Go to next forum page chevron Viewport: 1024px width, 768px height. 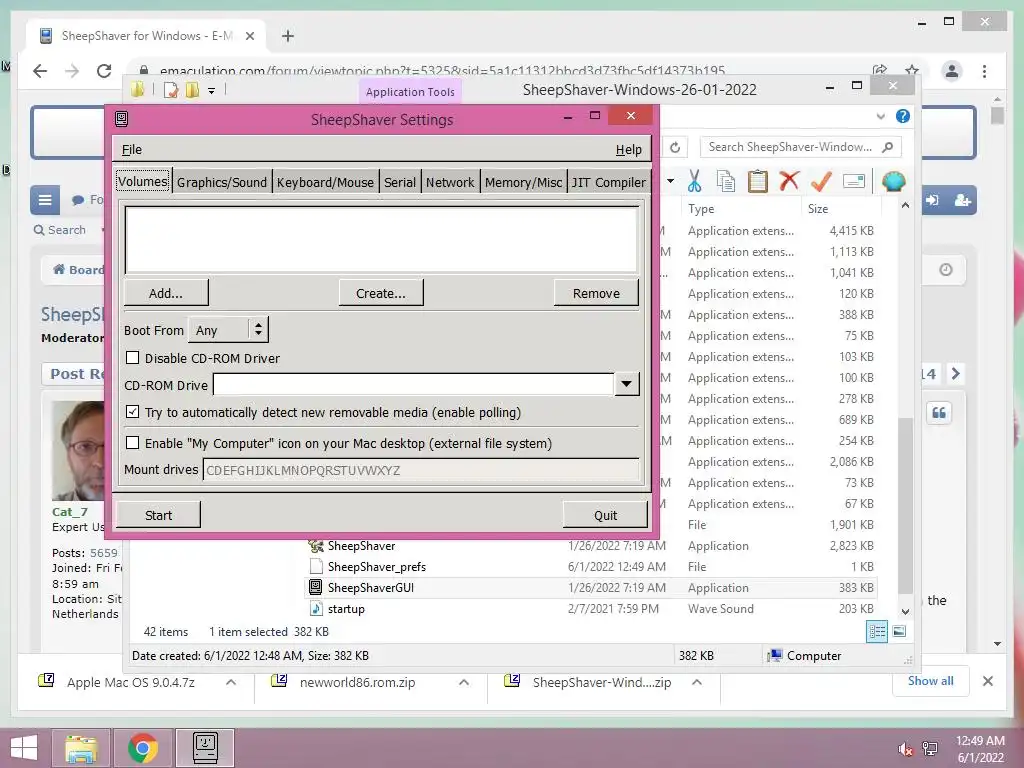click(x=955, y=374)
